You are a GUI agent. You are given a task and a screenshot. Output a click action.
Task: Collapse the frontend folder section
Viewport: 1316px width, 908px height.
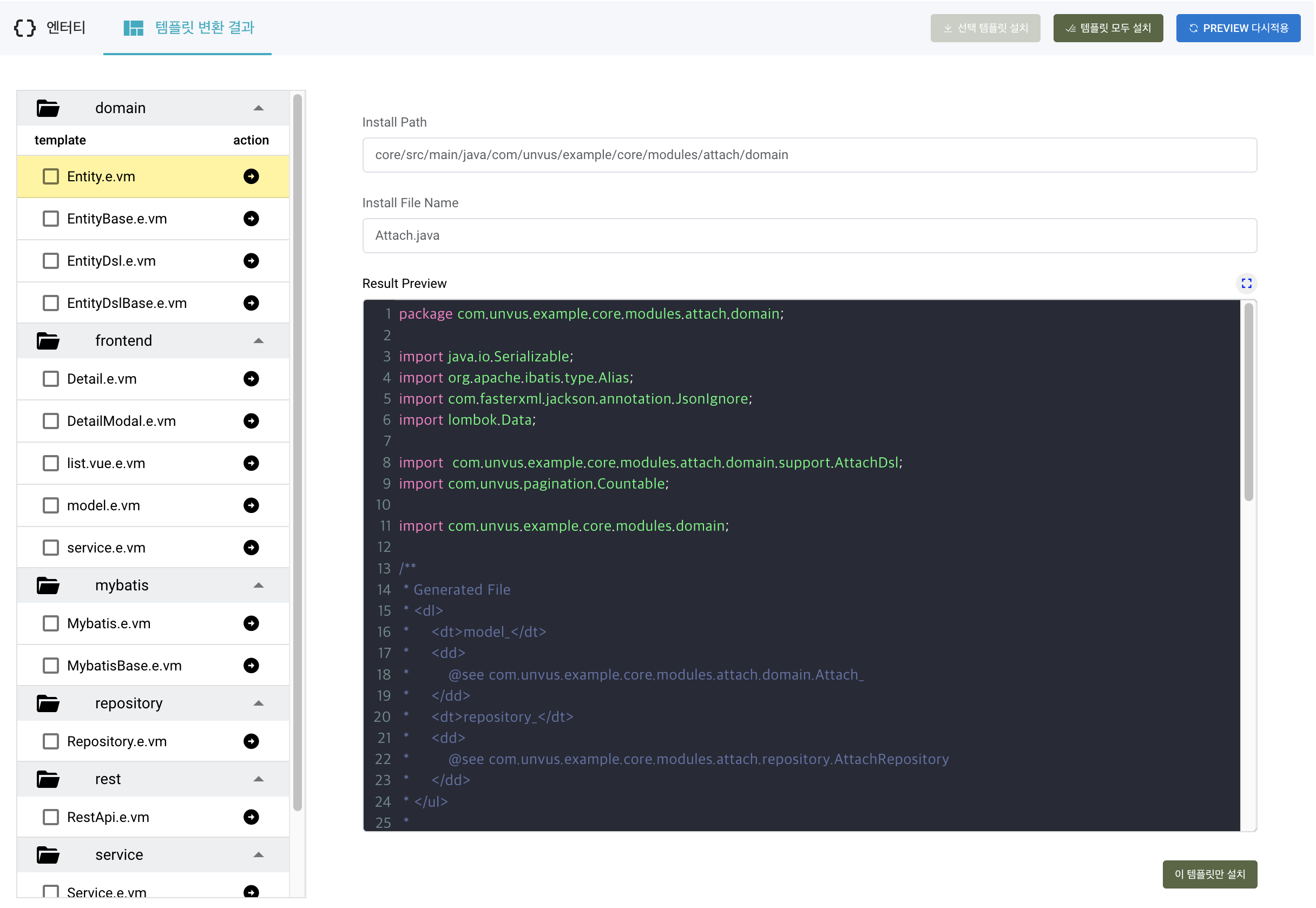[258, 341]
